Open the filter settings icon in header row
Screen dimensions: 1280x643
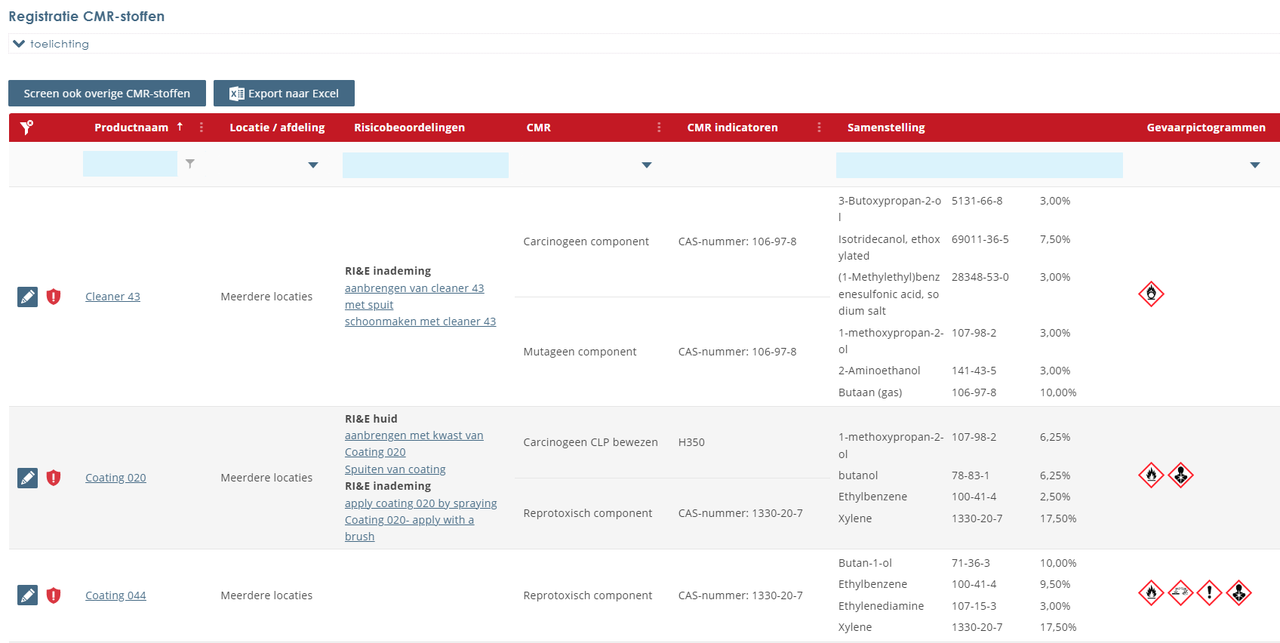tap(26, 127)
